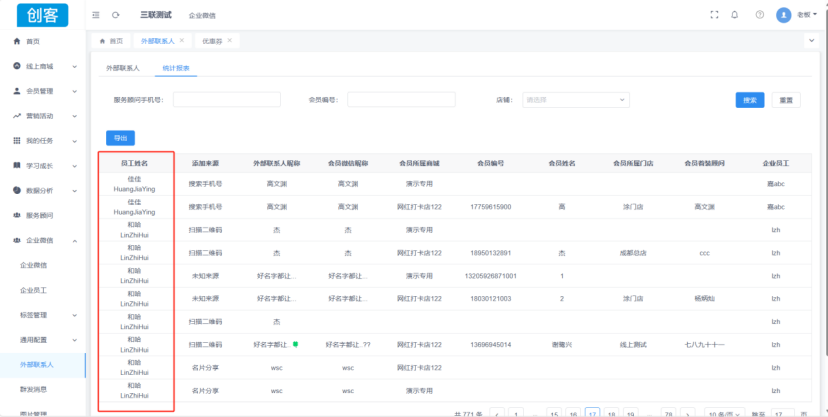Viewport: 828px width, 417px height.
Task: Close the 优惠券 tab
Action: pyautogui.click(x=229, y=41)
